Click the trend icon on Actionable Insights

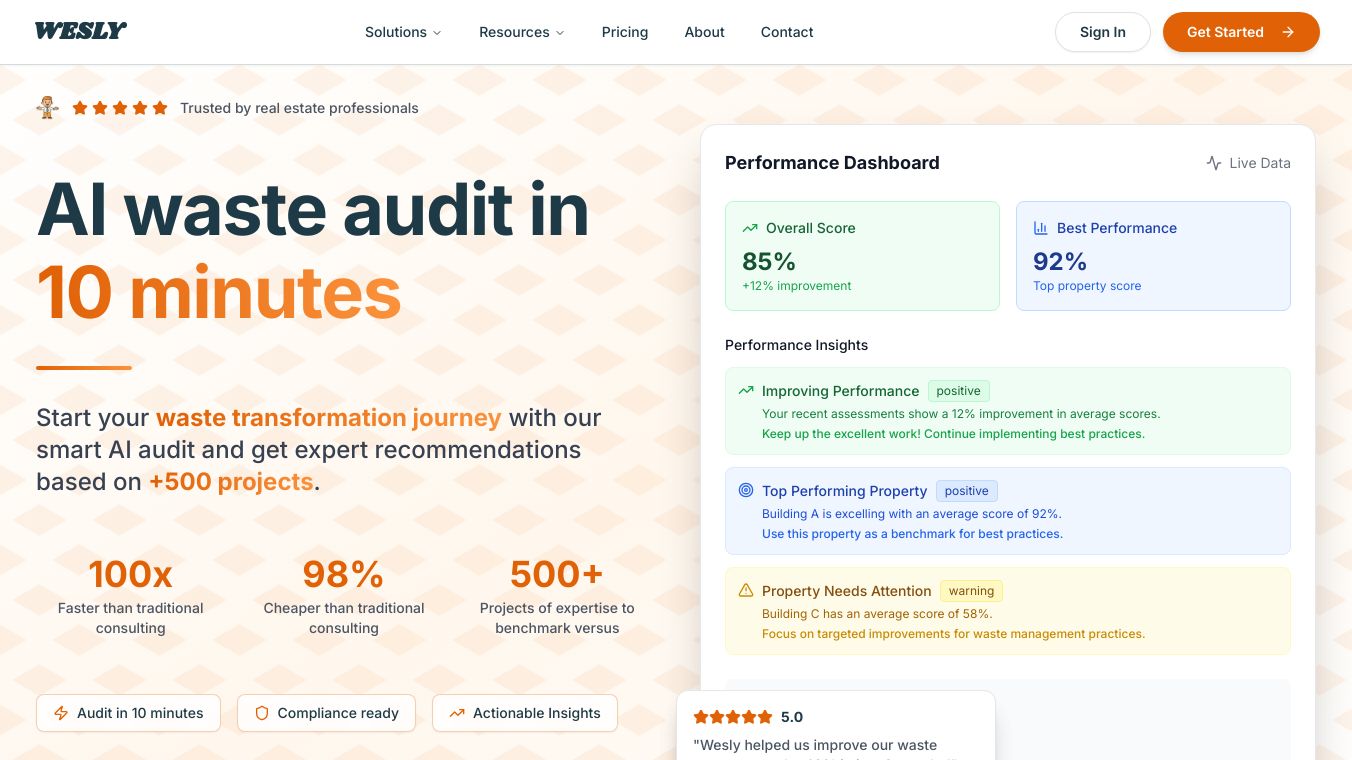(x=457, y=713)
